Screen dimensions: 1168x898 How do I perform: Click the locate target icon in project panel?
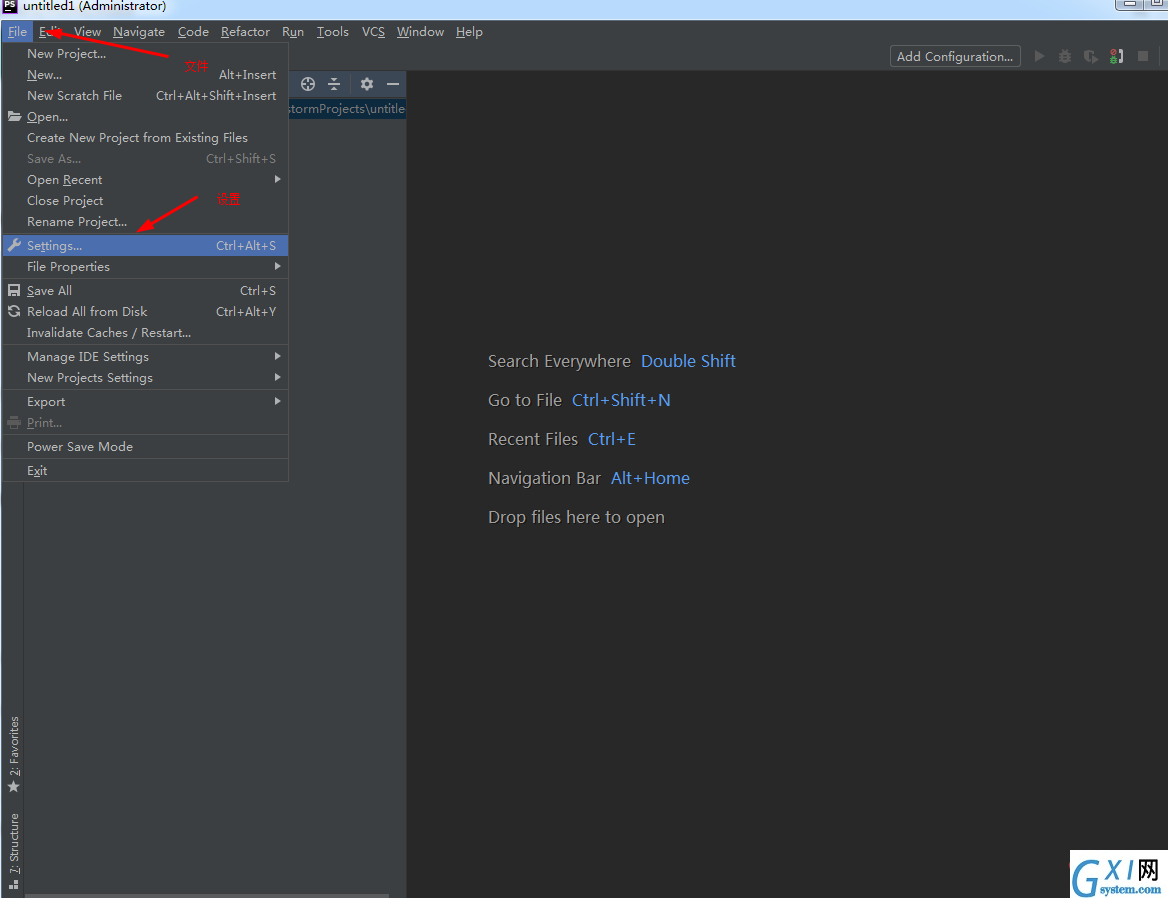[x=308, y=84]
